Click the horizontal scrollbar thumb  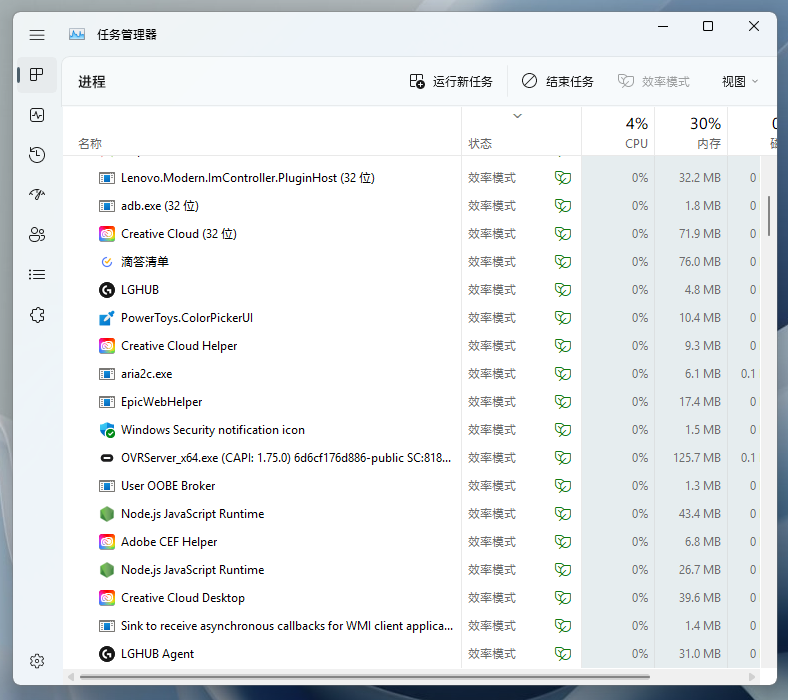click(x=364, y=677)
